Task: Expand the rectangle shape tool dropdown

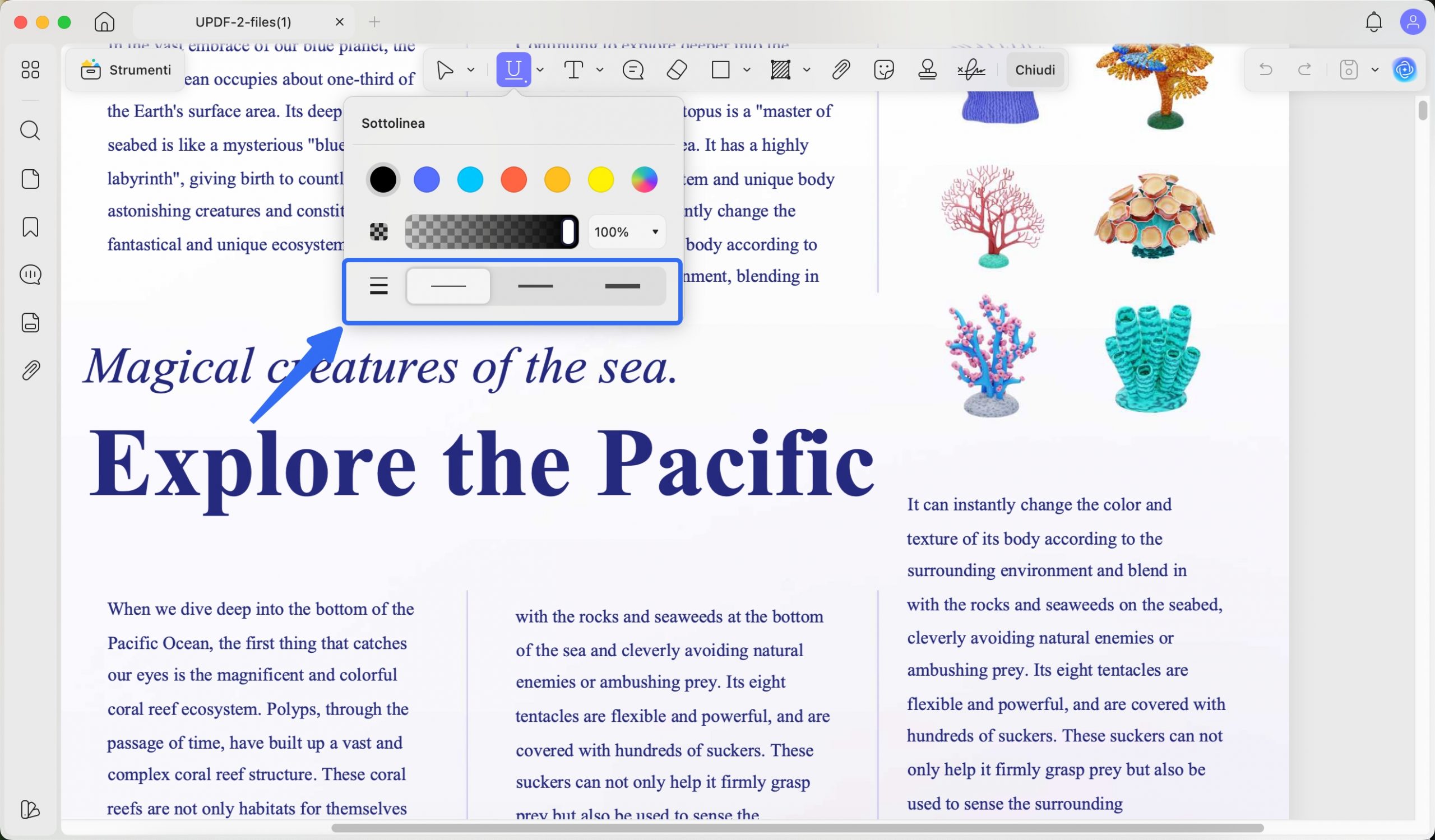Action: tap(747, 70)
